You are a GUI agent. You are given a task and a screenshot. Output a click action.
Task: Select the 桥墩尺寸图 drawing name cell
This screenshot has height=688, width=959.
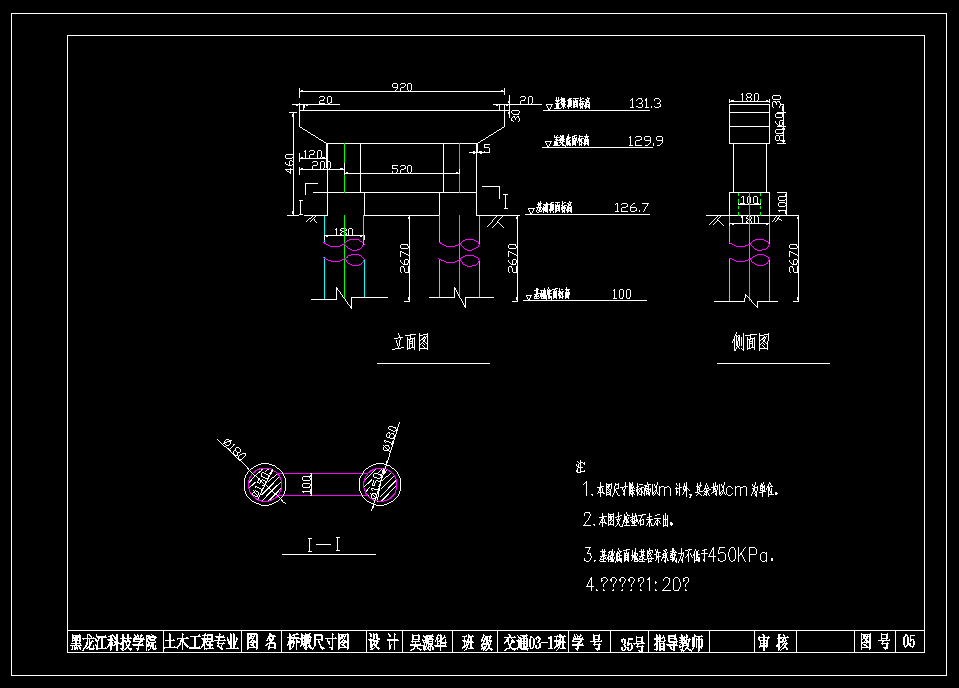319,642
